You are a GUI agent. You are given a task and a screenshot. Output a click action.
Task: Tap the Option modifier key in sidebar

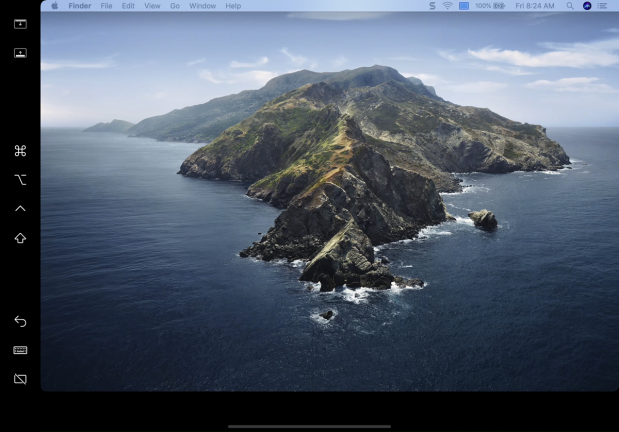[x=20, y=180]
